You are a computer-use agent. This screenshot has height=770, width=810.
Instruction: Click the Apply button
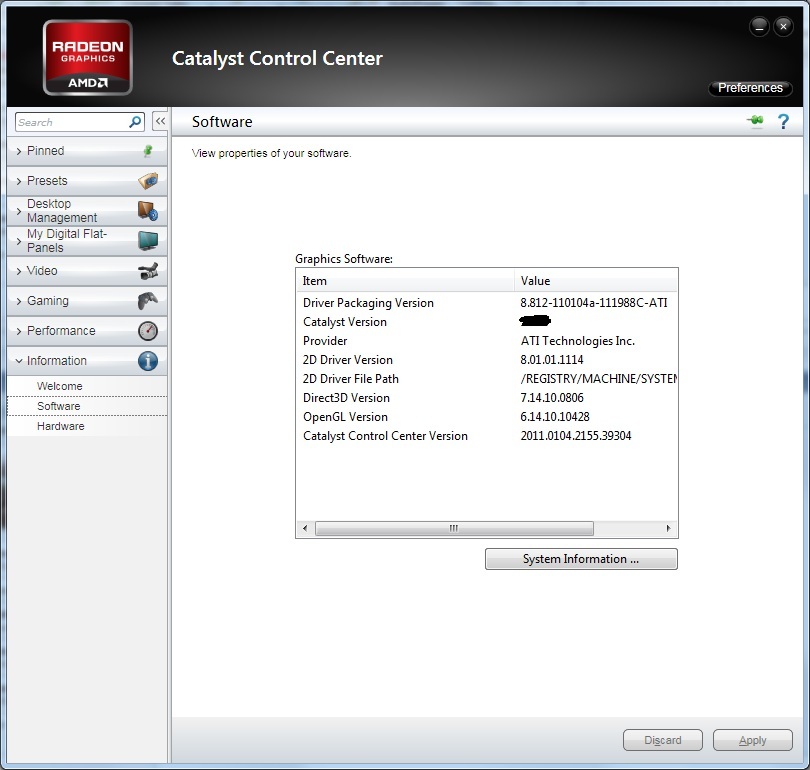point(753,740)
